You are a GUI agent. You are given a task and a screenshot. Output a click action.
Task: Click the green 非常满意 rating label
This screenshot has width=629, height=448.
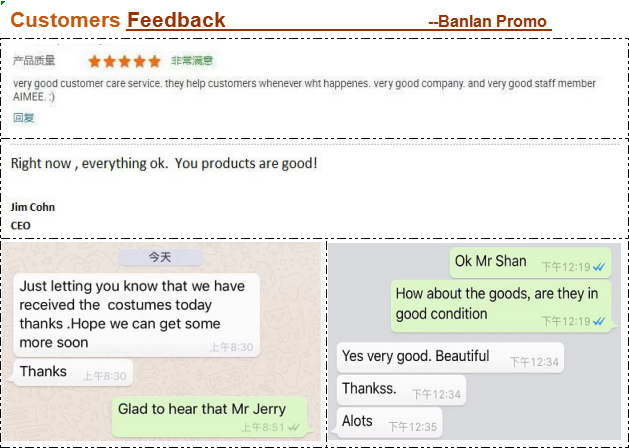coord(191,61)
